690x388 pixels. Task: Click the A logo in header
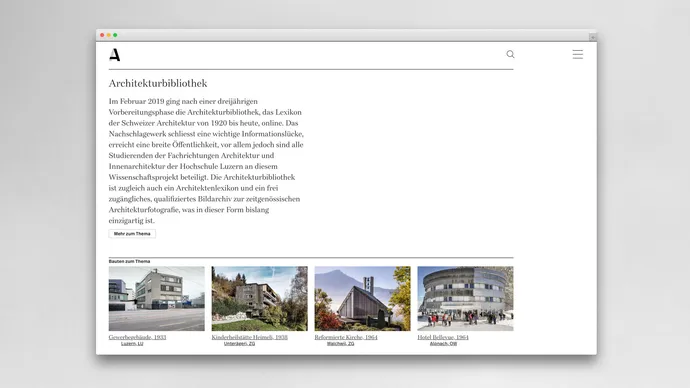pyautogui.click(x=114, y=55)
